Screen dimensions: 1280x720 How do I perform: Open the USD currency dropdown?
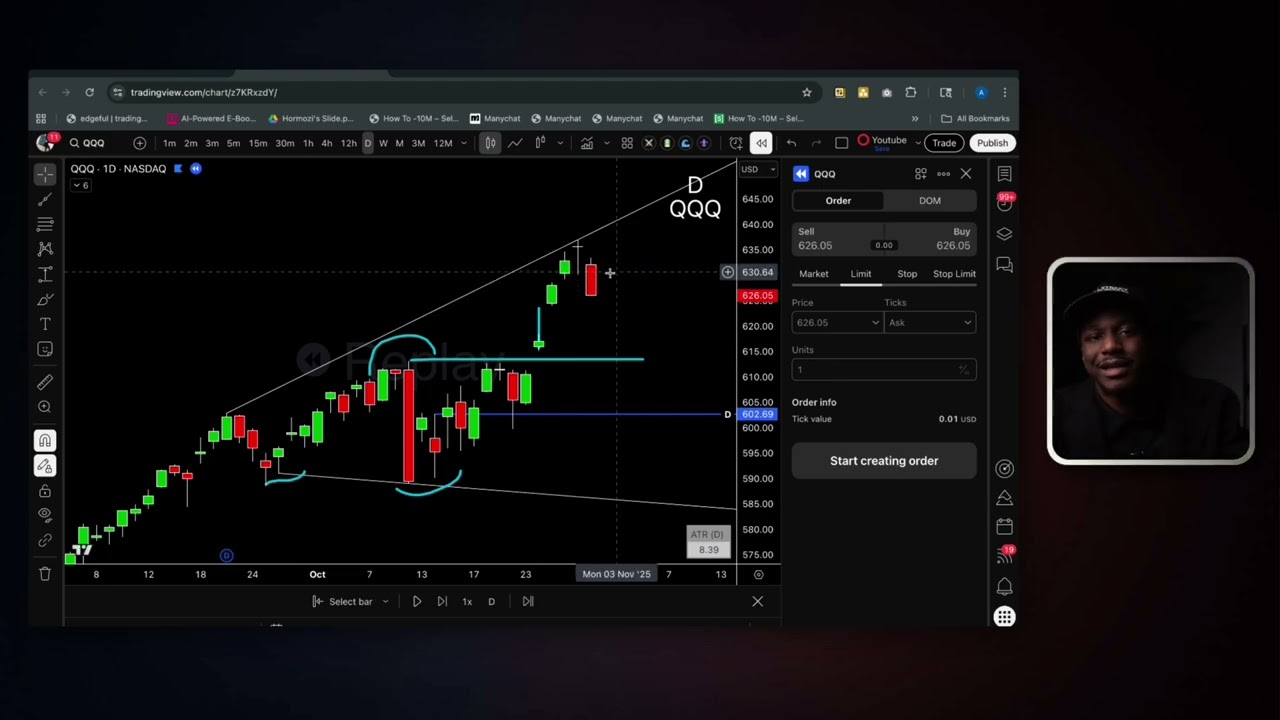point(757,169)
